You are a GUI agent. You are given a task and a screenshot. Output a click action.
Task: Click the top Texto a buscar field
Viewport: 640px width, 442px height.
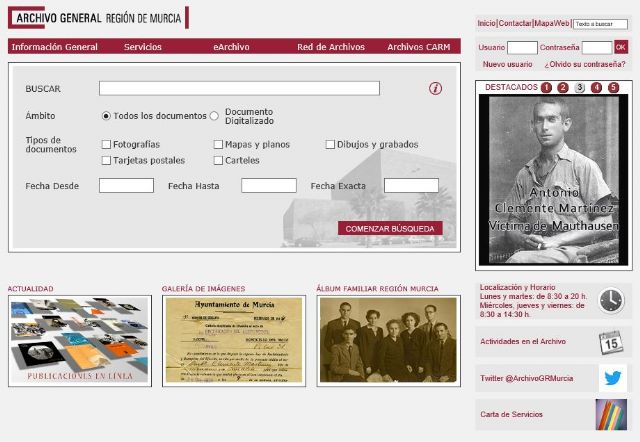pos(600,24)
